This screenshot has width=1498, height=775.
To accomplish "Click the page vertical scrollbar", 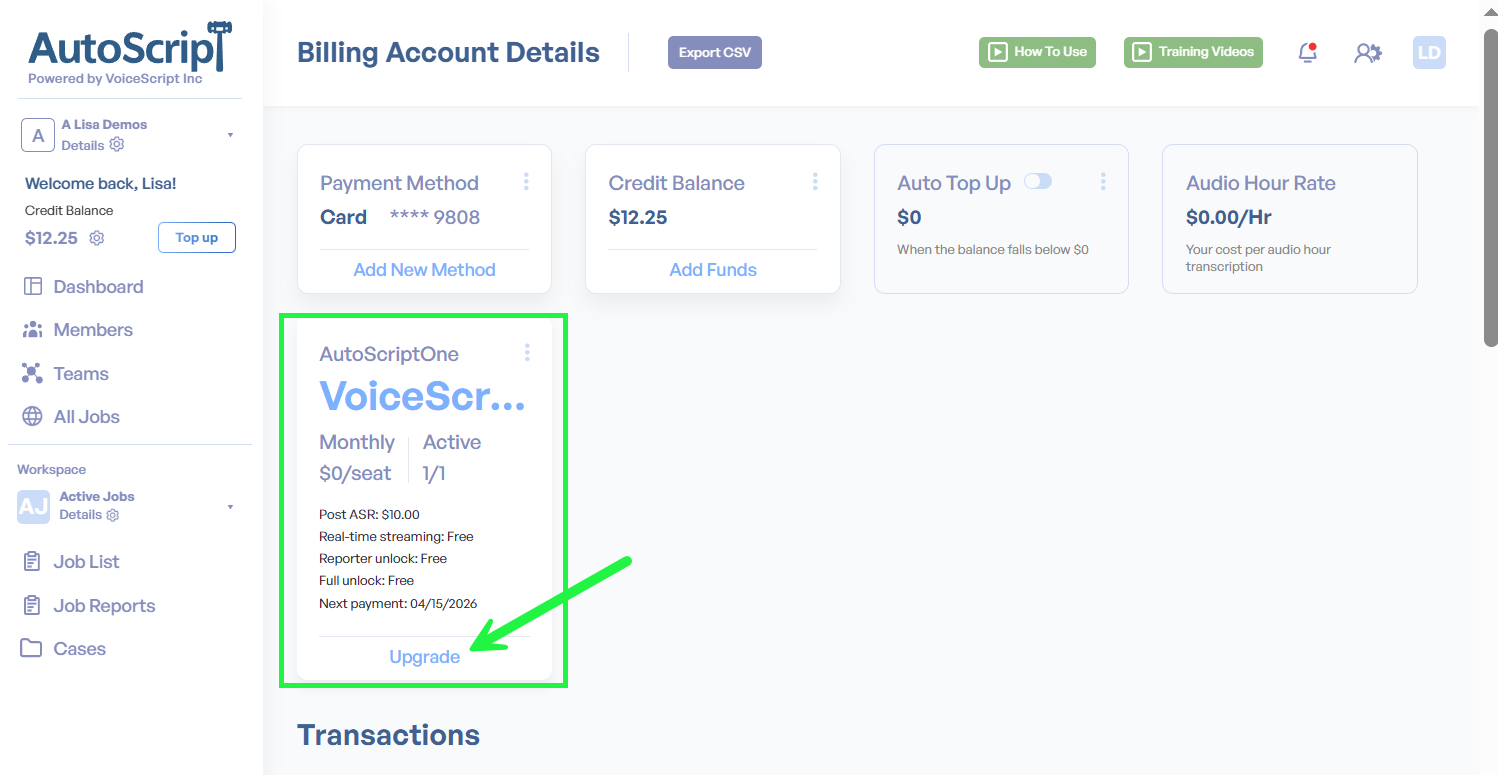I will pyautogui.click(x=1490, y=190).
